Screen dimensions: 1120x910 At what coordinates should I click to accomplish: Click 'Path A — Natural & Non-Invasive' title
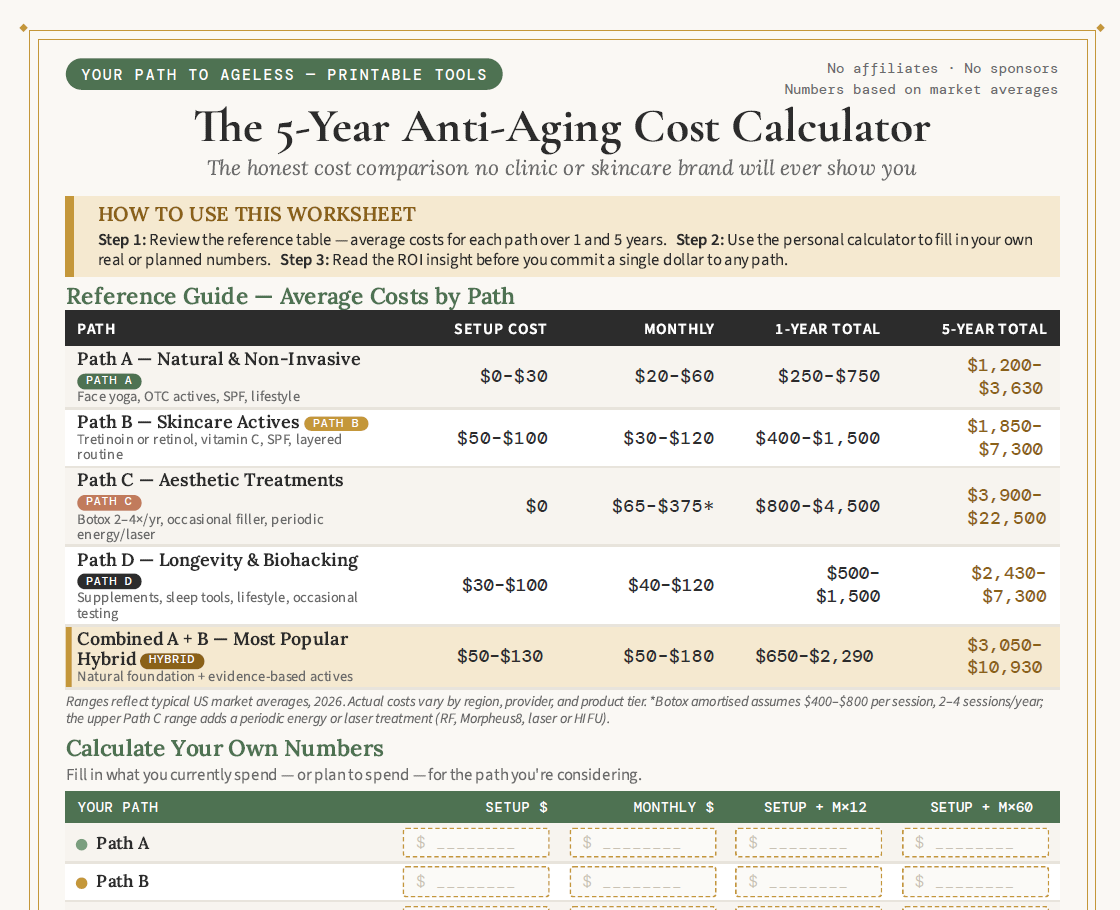pyautogui.click(x=219, y=359)
